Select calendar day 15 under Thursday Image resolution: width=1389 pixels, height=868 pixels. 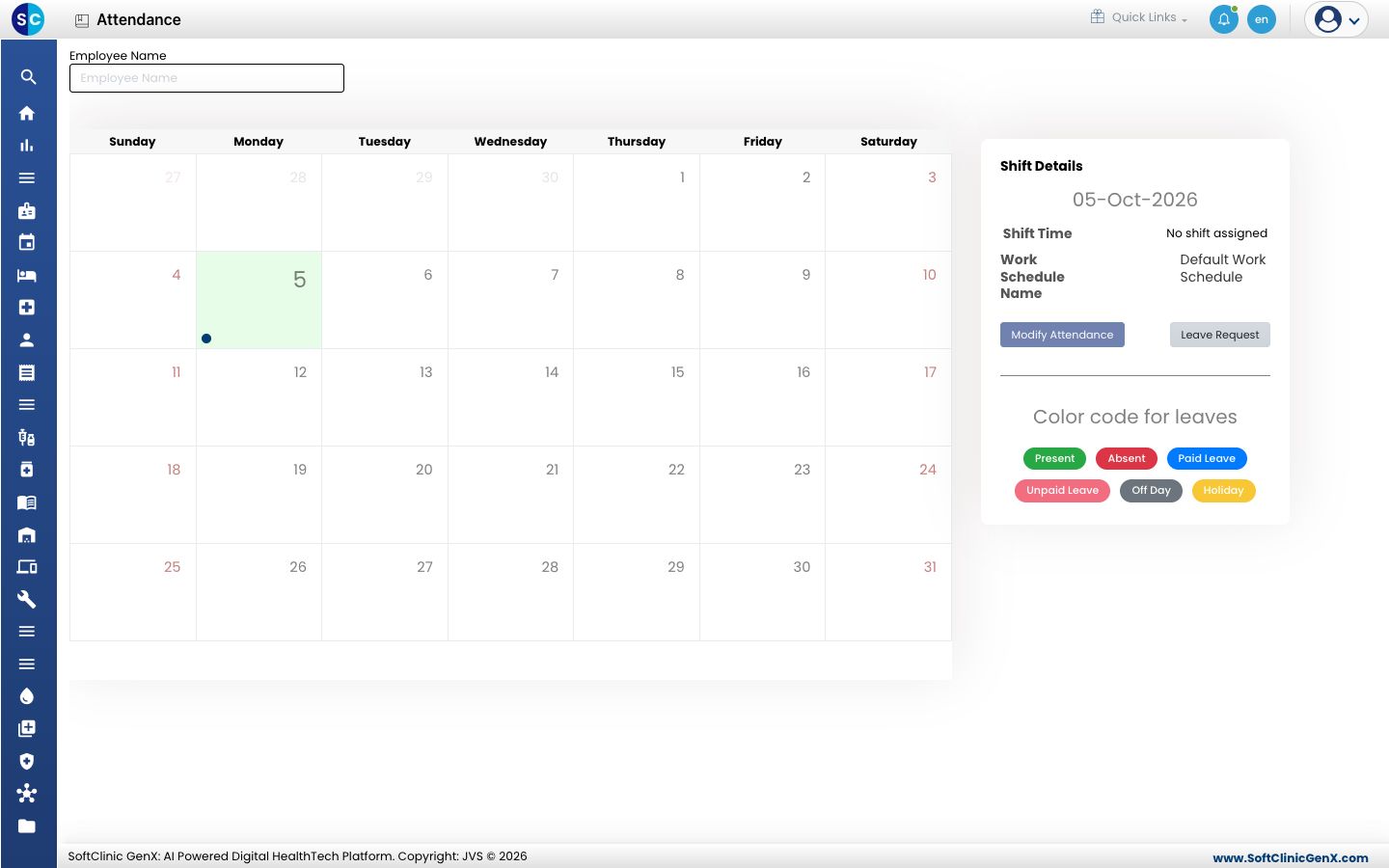[x=637, y=397]
